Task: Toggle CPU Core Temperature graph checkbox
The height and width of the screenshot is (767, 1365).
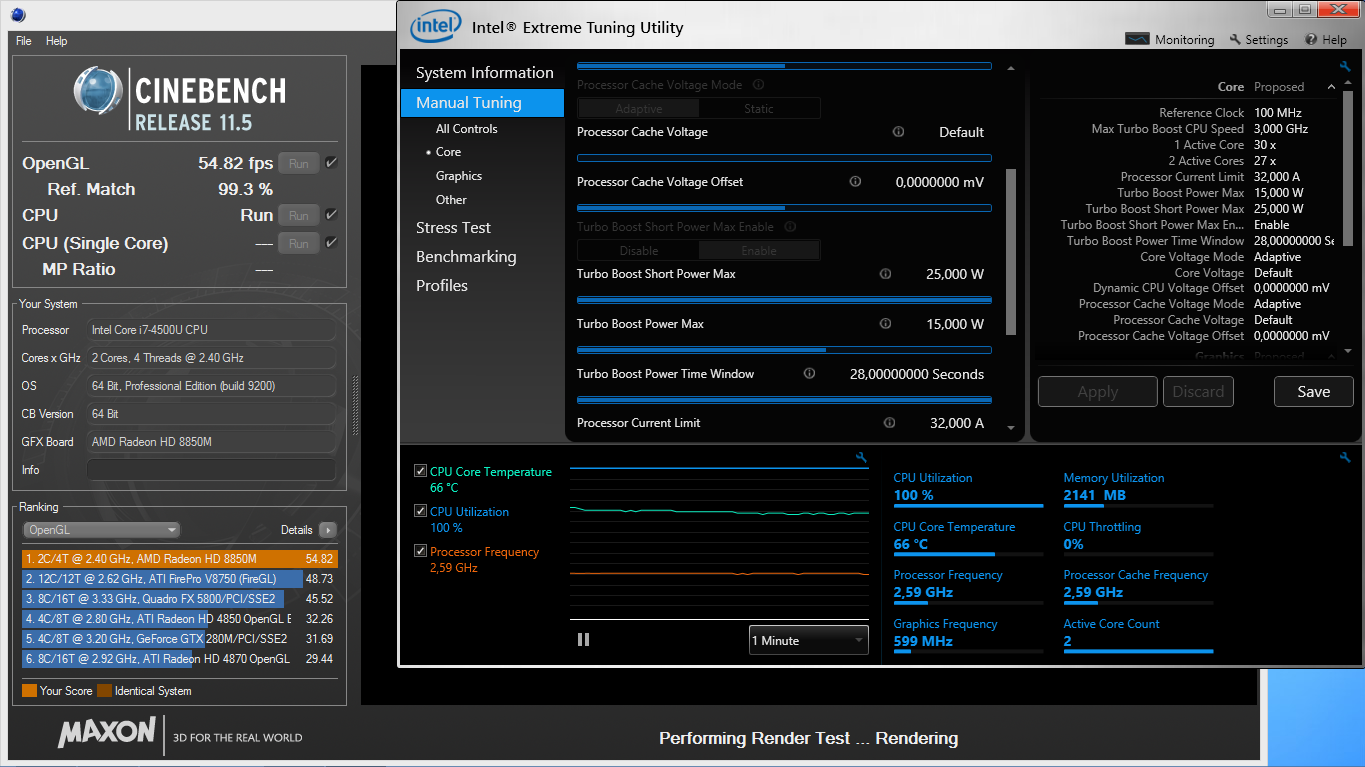Action: tap(421, 471)
